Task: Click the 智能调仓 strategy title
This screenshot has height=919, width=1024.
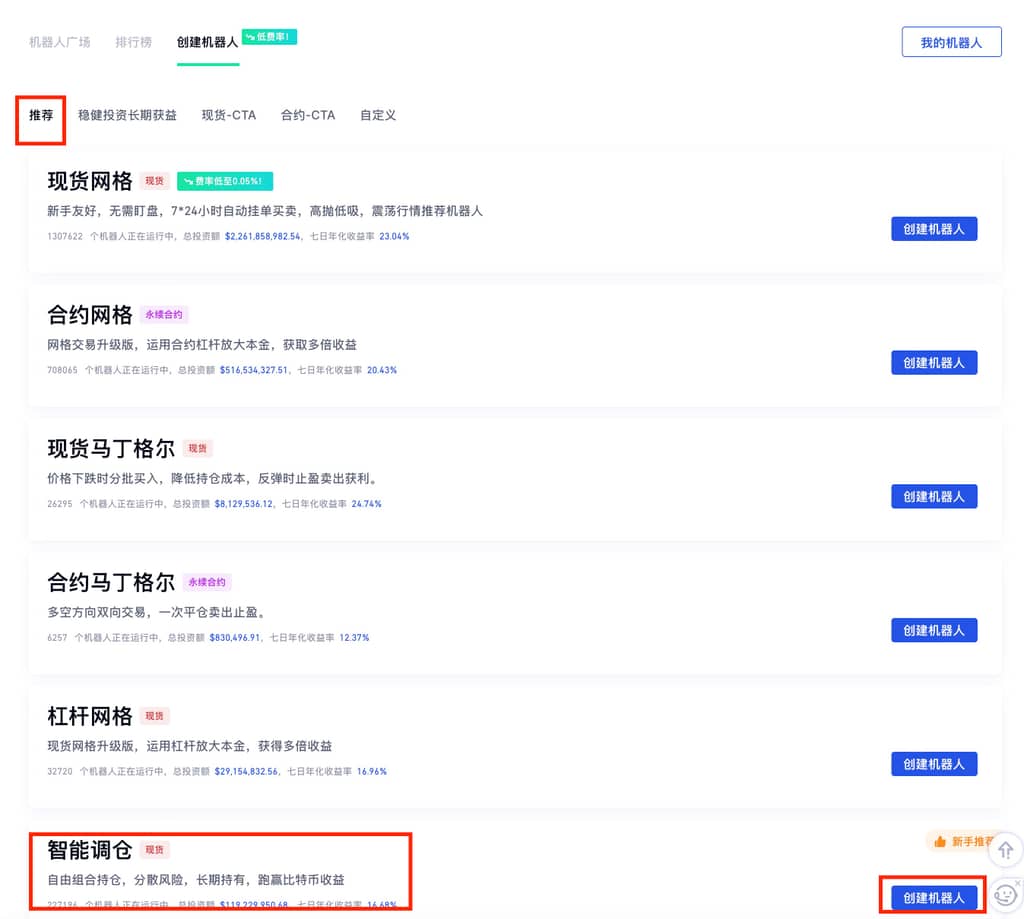Action: (90, 850)
